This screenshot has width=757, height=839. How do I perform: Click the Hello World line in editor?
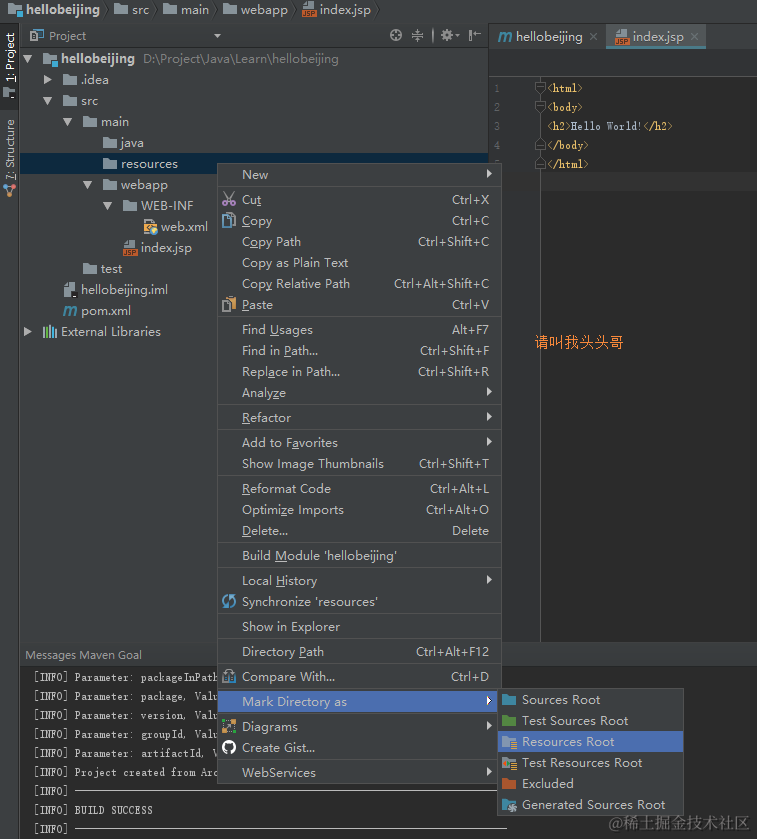pos(610,126)
